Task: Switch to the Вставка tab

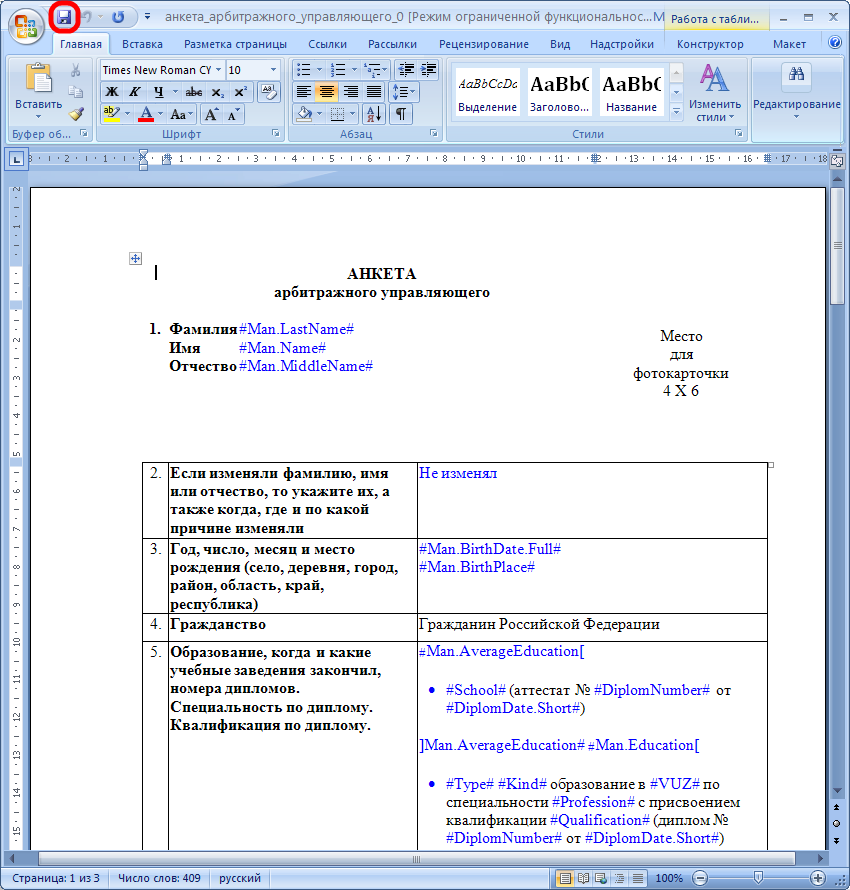Action: point(142,44)
